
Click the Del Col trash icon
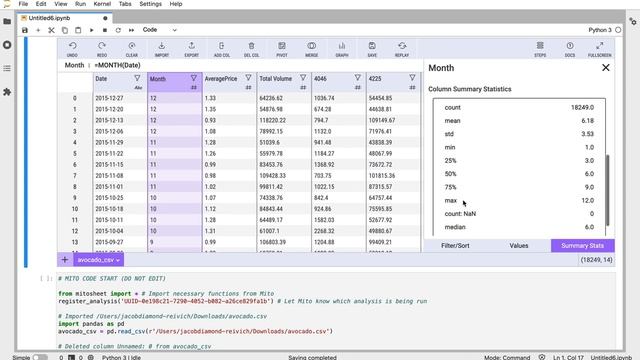point(251,46)
